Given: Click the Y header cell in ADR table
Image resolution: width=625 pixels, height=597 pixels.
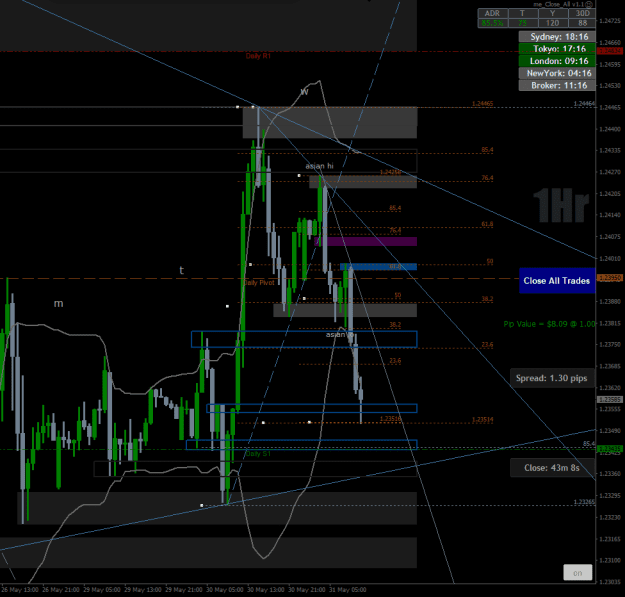Looking at the screenshot, I should (552, 14).
